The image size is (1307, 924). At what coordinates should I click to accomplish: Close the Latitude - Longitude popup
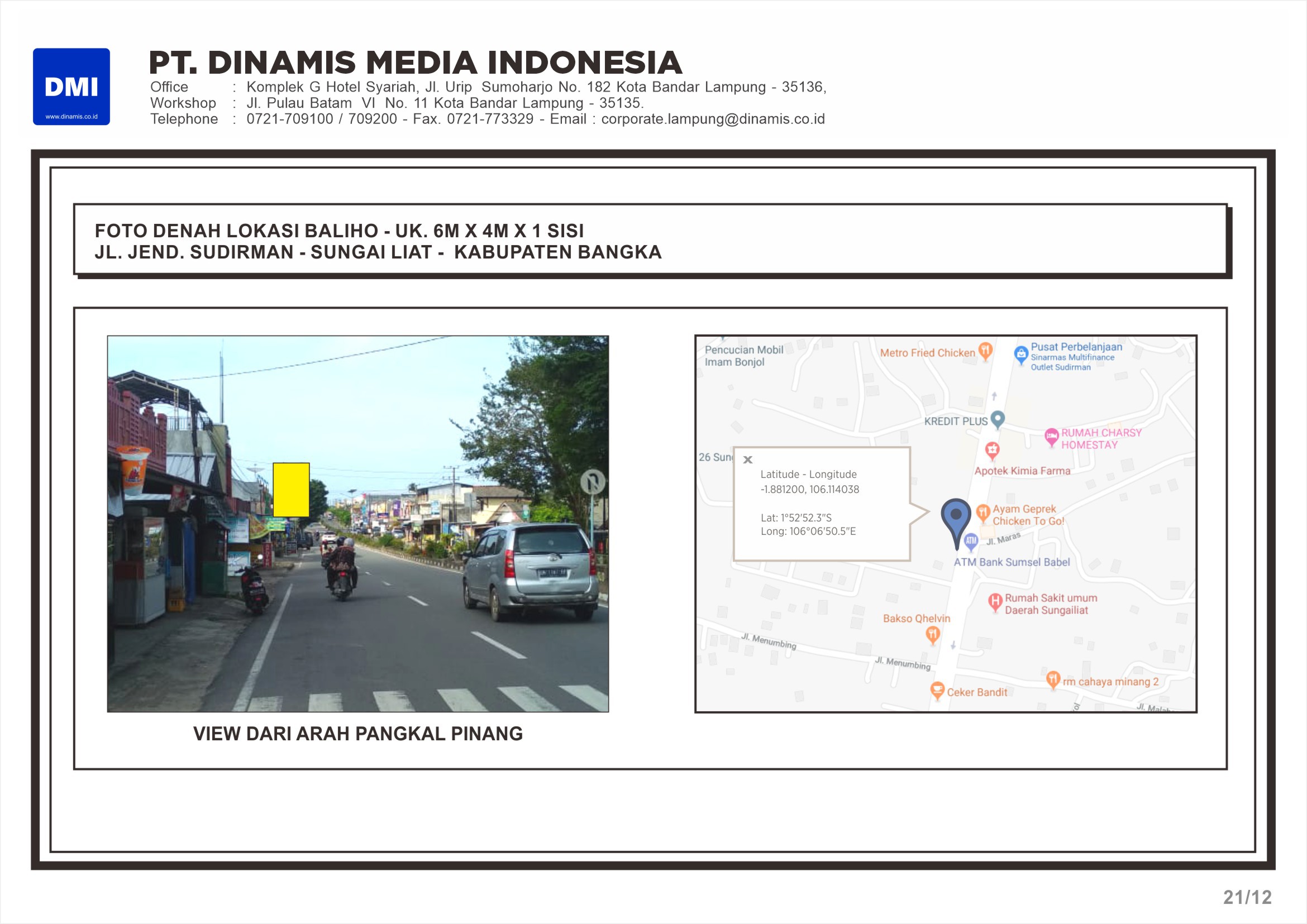tap(748, 459)
